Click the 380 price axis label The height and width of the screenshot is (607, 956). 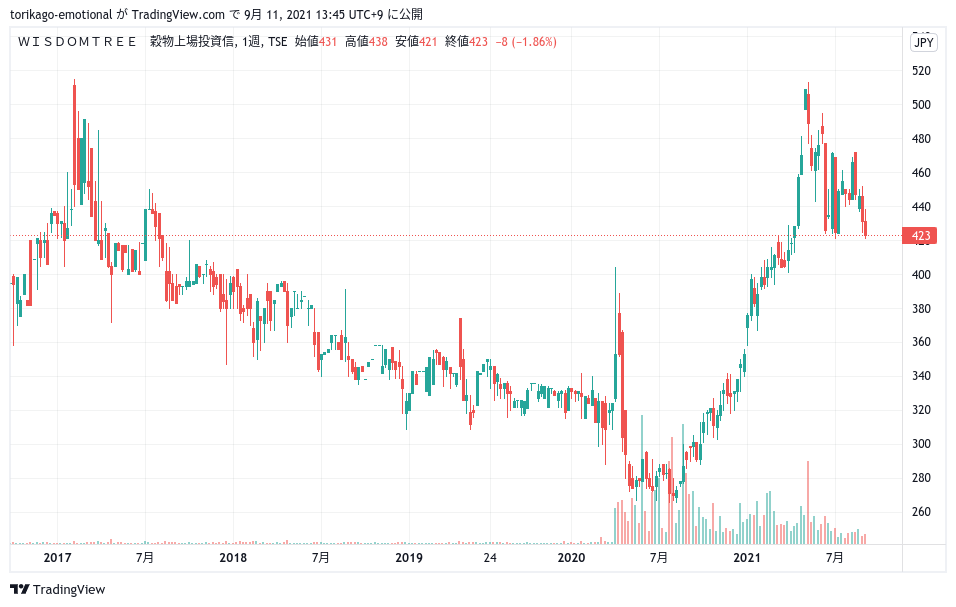(x=921, y=309)
